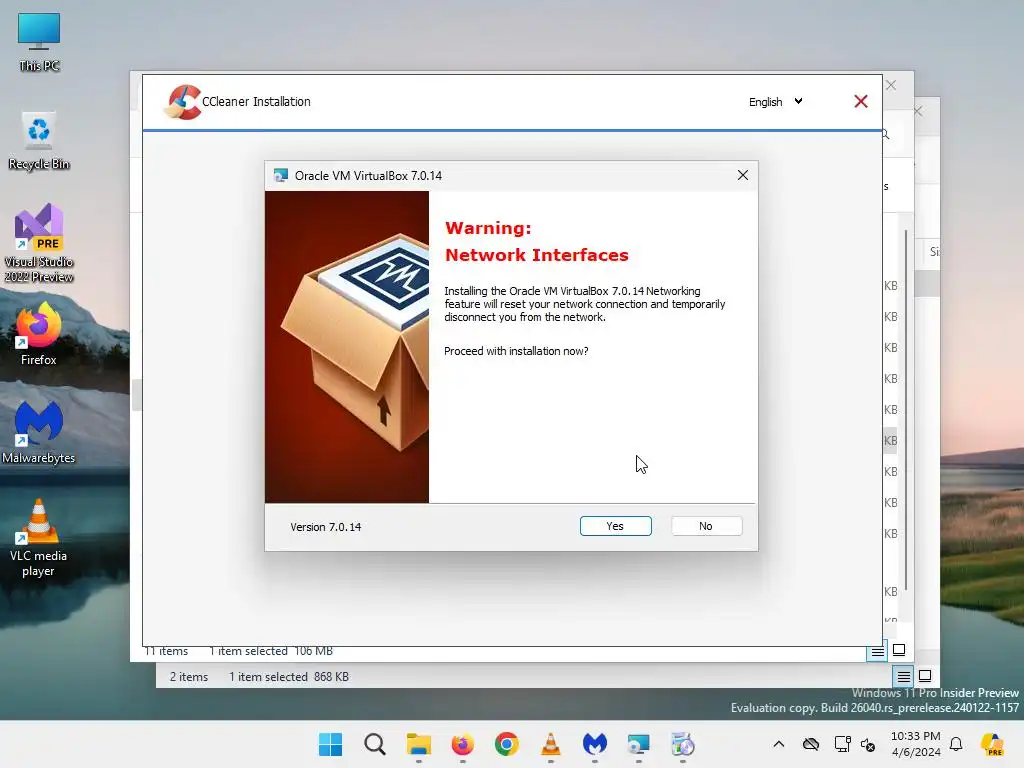The image size is (1024, 768).
Task: Open the notifications bell icon
Action: 956,744
